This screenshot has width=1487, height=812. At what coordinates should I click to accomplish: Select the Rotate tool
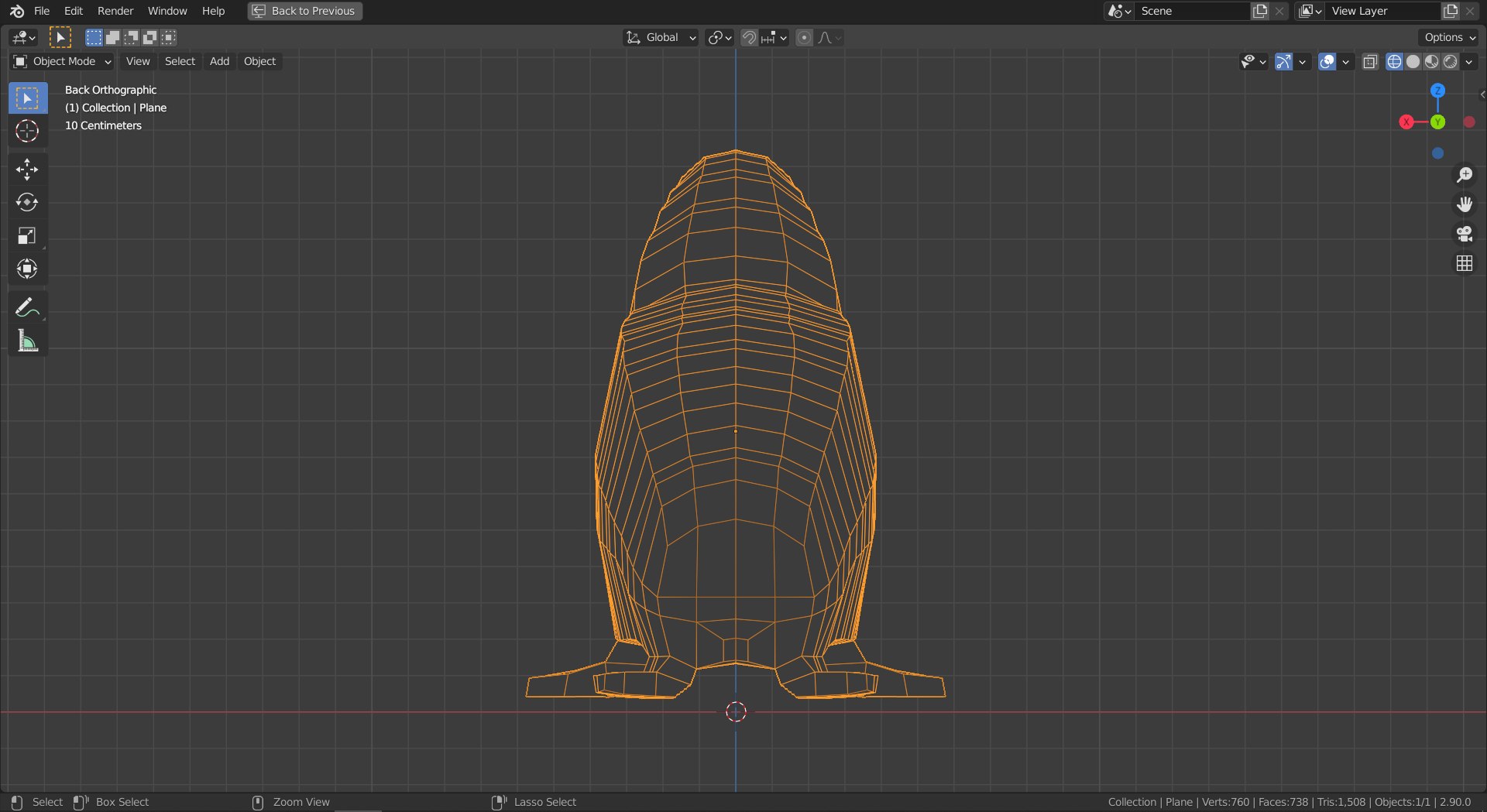(27, 202)
